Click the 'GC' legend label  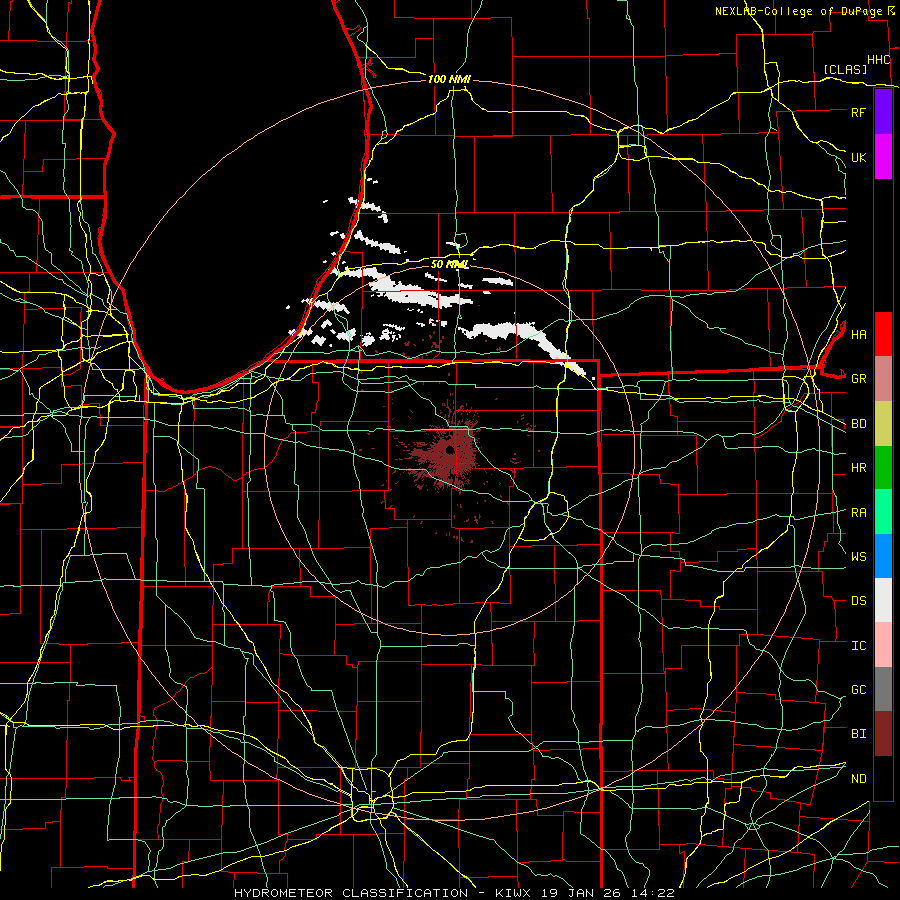(858, 690)
